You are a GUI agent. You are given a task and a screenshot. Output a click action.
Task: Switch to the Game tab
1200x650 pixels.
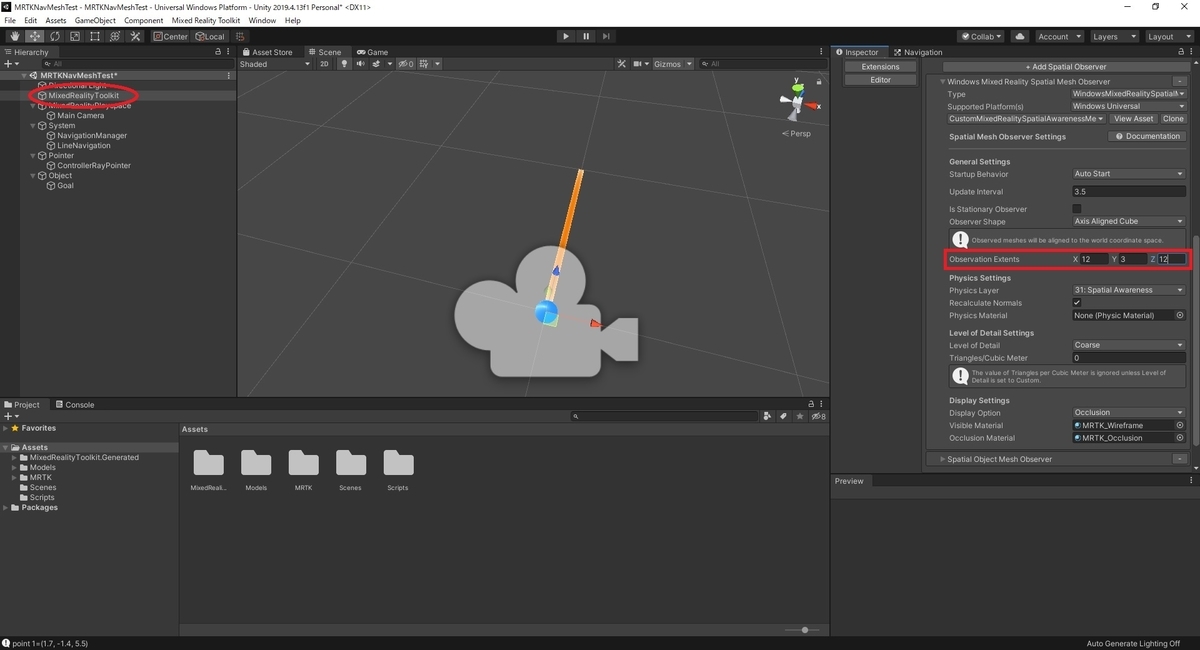[x=372, y=52]
